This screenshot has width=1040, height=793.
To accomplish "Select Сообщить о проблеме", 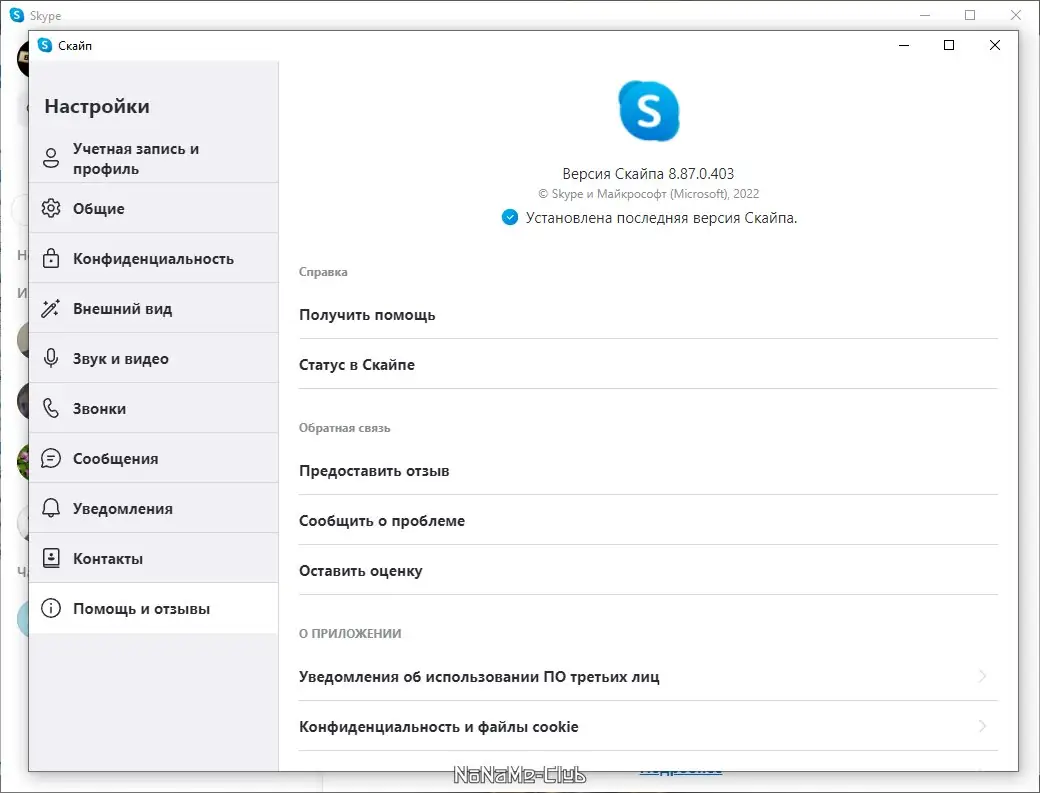I will tap(648, 521).
